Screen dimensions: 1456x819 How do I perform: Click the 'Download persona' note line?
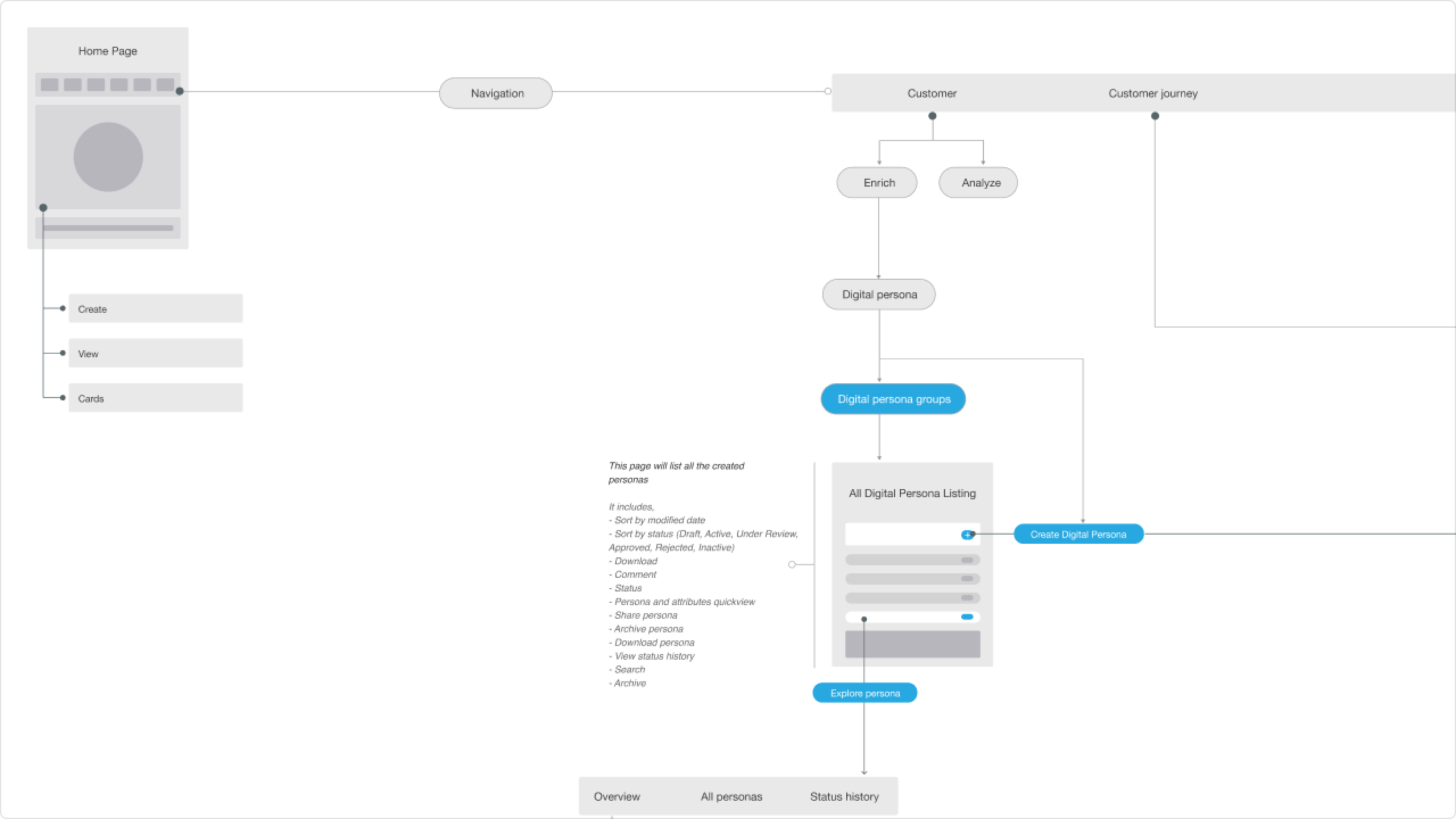(x=651, y=642)
